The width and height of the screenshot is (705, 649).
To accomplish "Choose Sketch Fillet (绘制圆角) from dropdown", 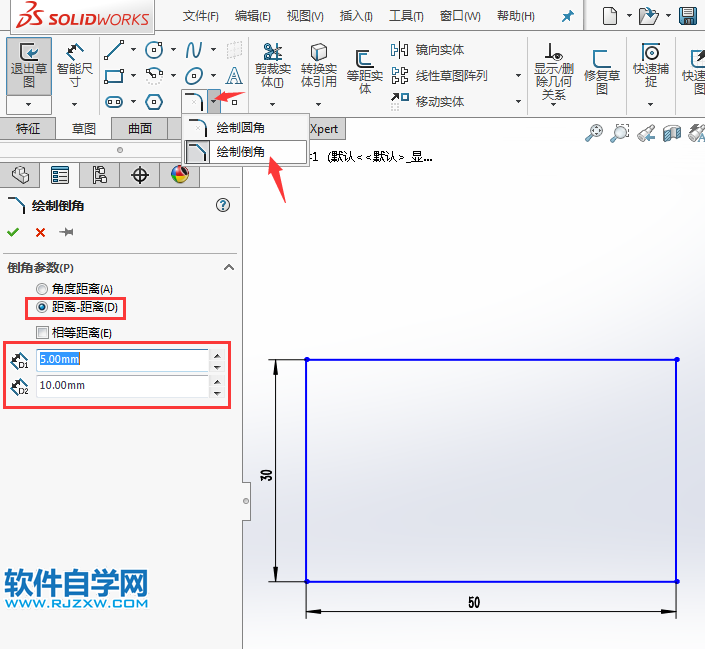I will click(246, 128).
